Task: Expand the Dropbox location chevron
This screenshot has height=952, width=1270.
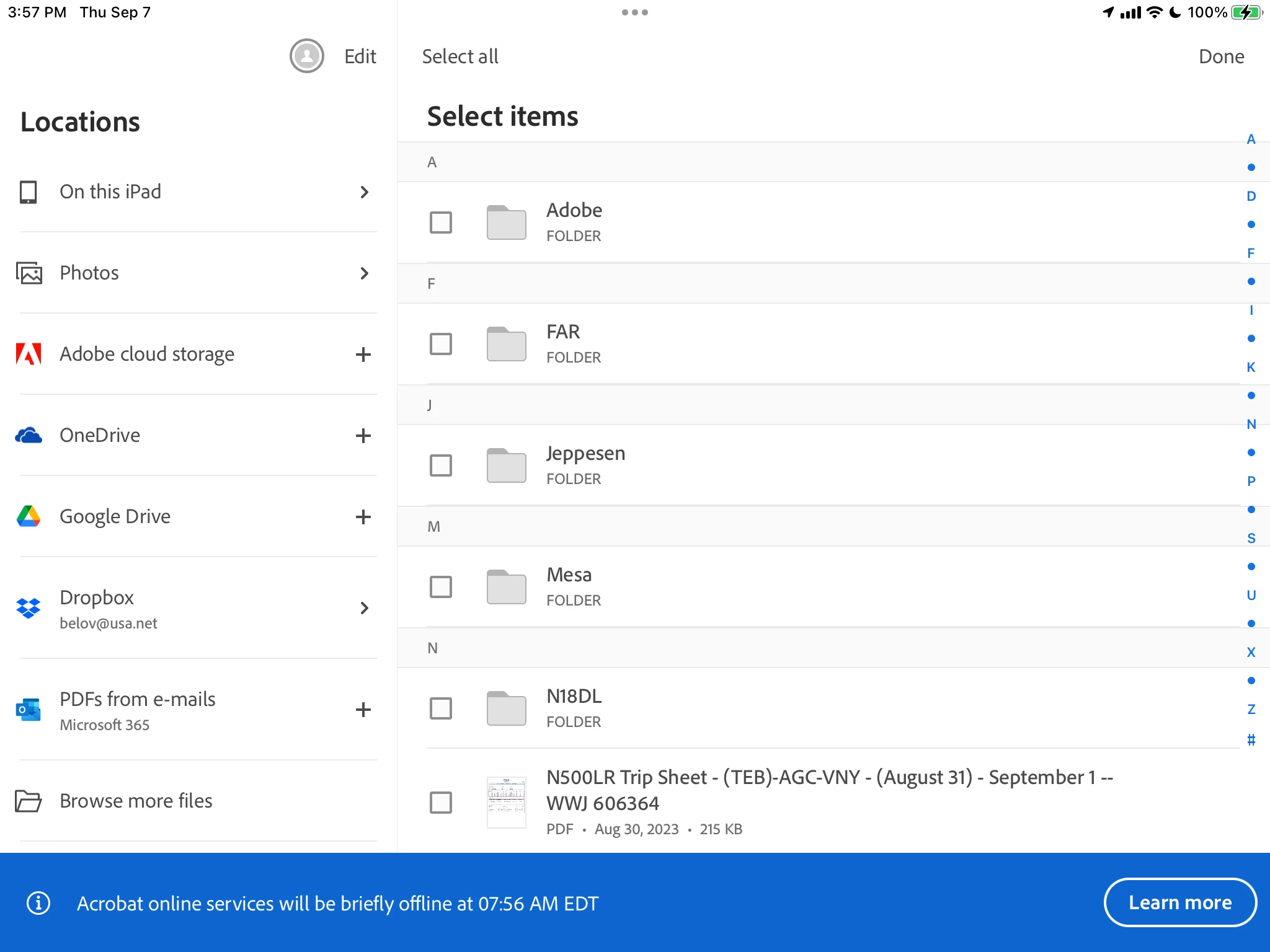Action: pos(365,608)
